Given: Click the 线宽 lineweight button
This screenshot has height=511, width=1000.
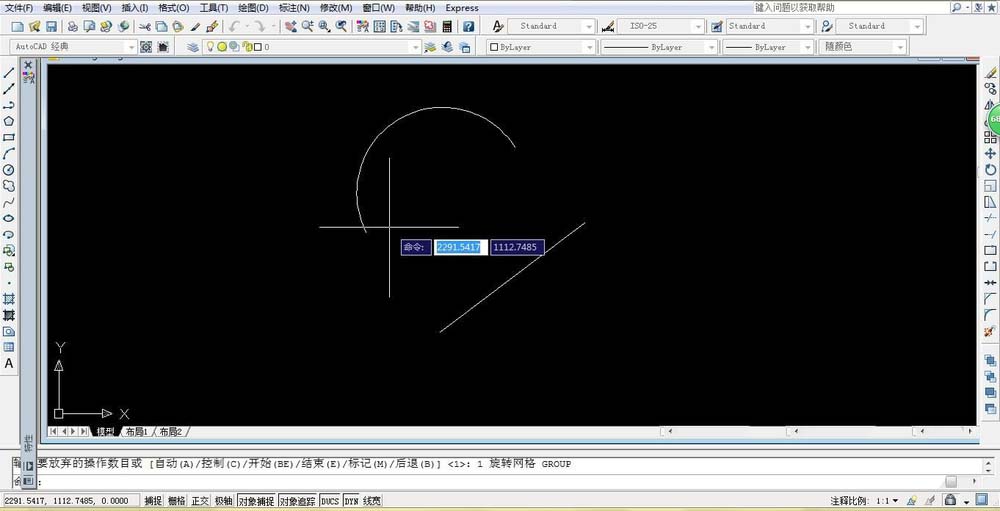Looking at the screenshot, I should point(371,501).
